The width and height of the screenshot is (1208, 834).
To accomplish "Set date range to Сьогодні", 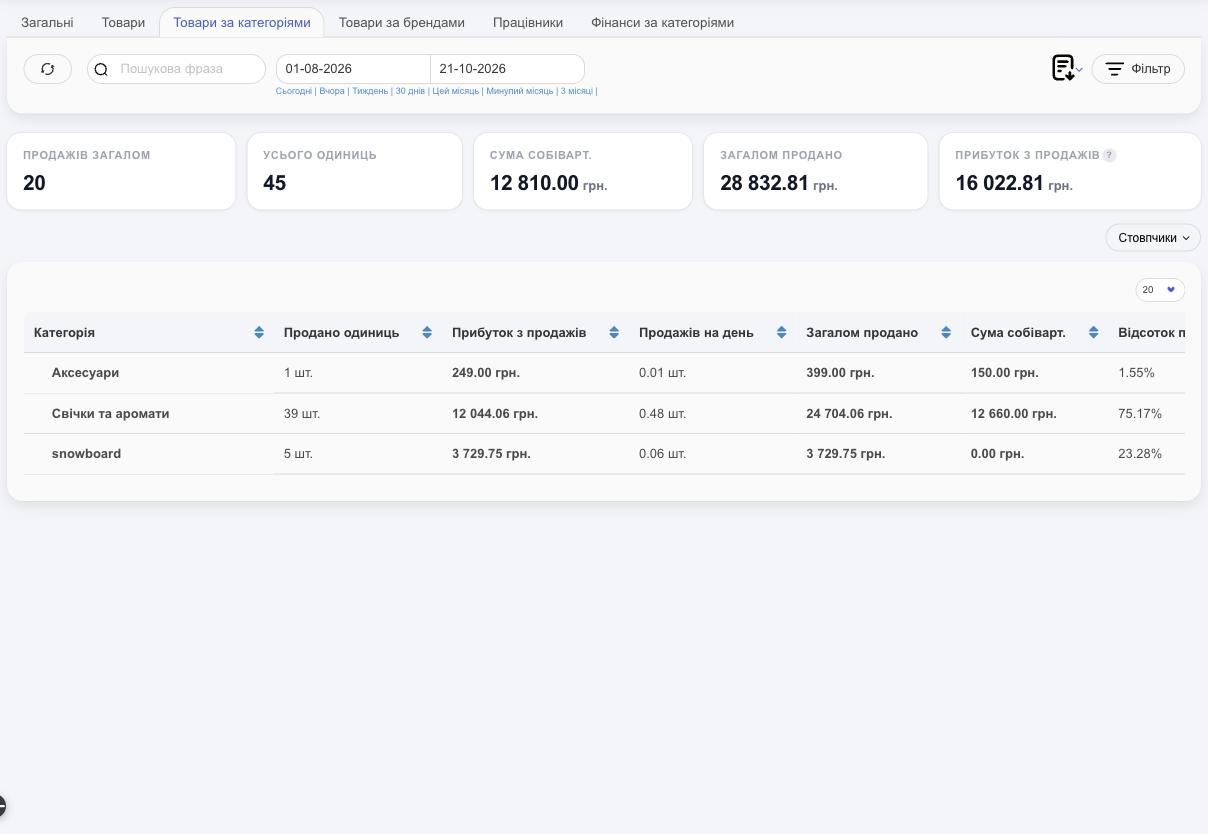I will click(x=294, y=91).
